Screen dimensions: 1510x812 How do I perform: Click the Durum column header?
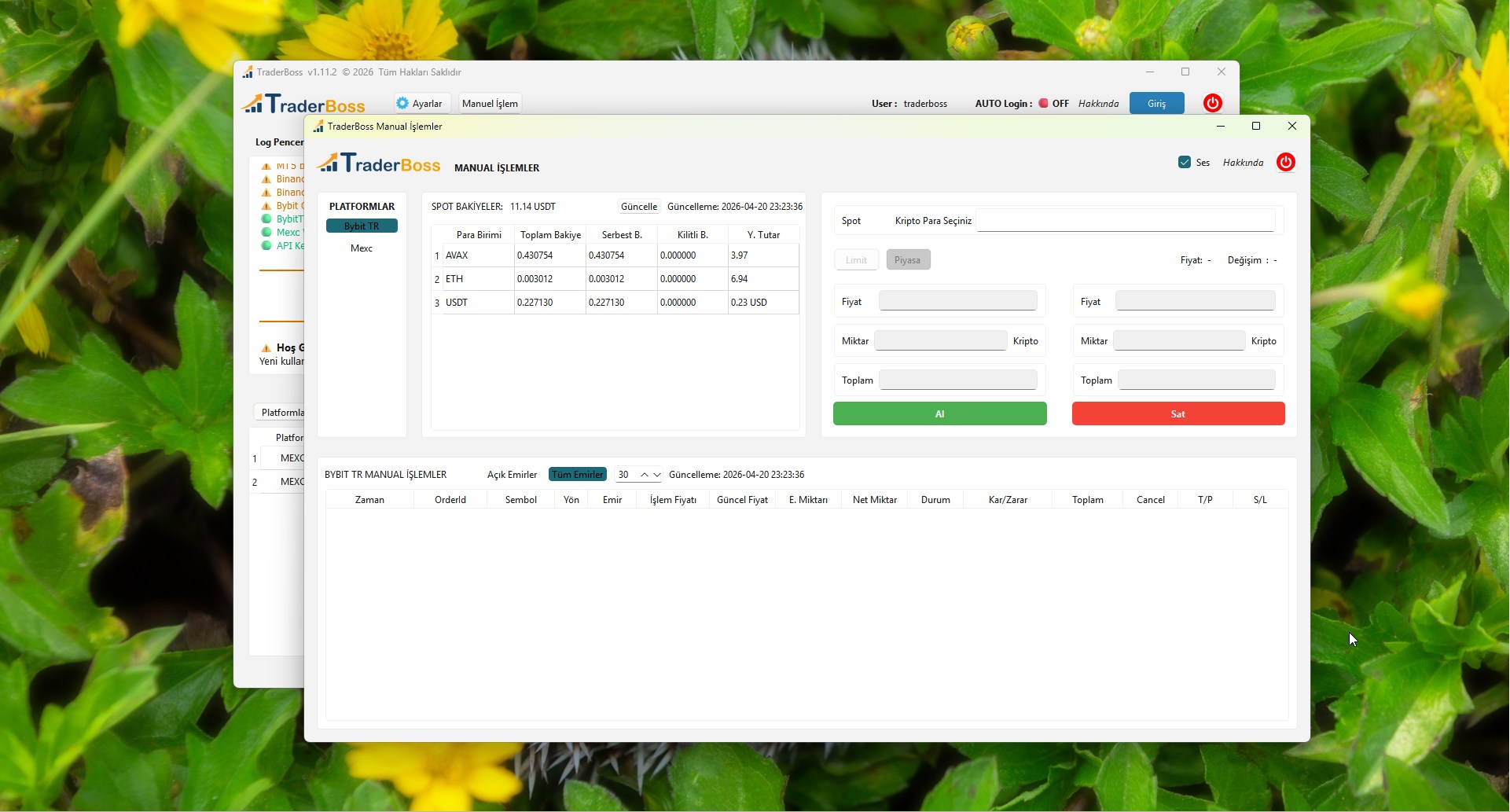935,500
